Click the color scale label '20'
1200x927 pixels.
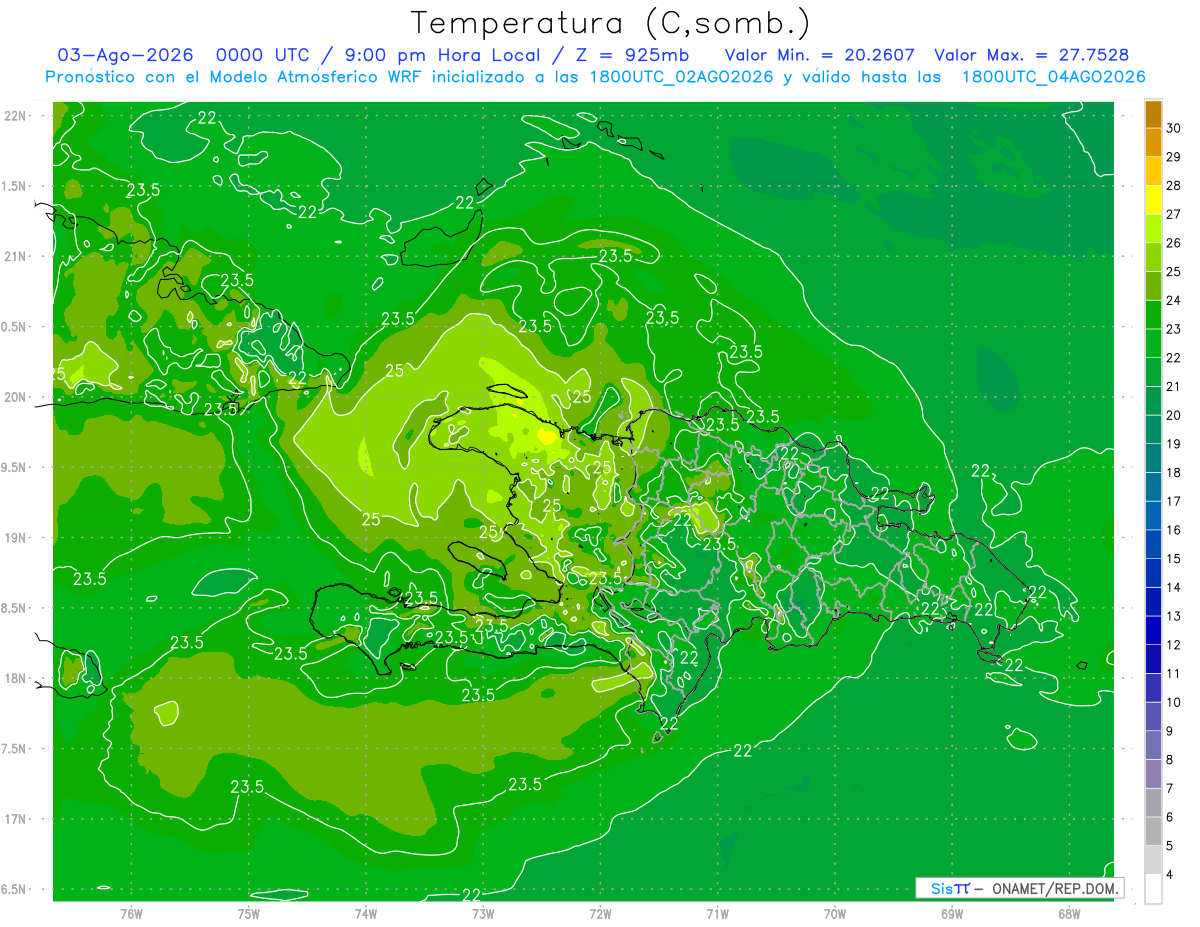[x=1174, y=415]
